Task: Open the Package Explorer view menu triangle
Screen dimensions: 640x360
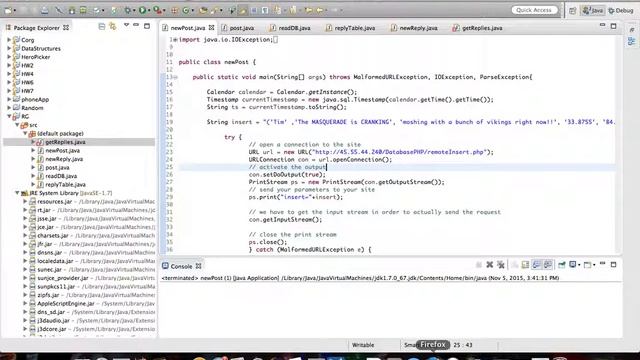Action: coord(127,25)
